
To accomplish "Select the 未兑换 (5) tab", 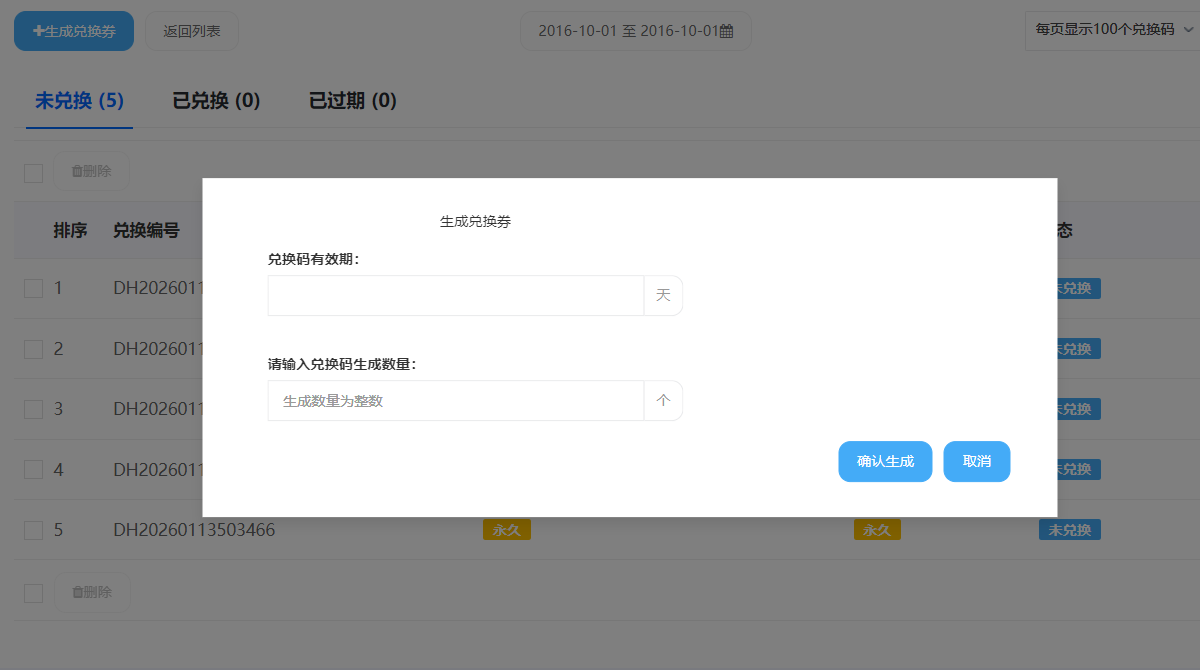I will tap(79, 101).
